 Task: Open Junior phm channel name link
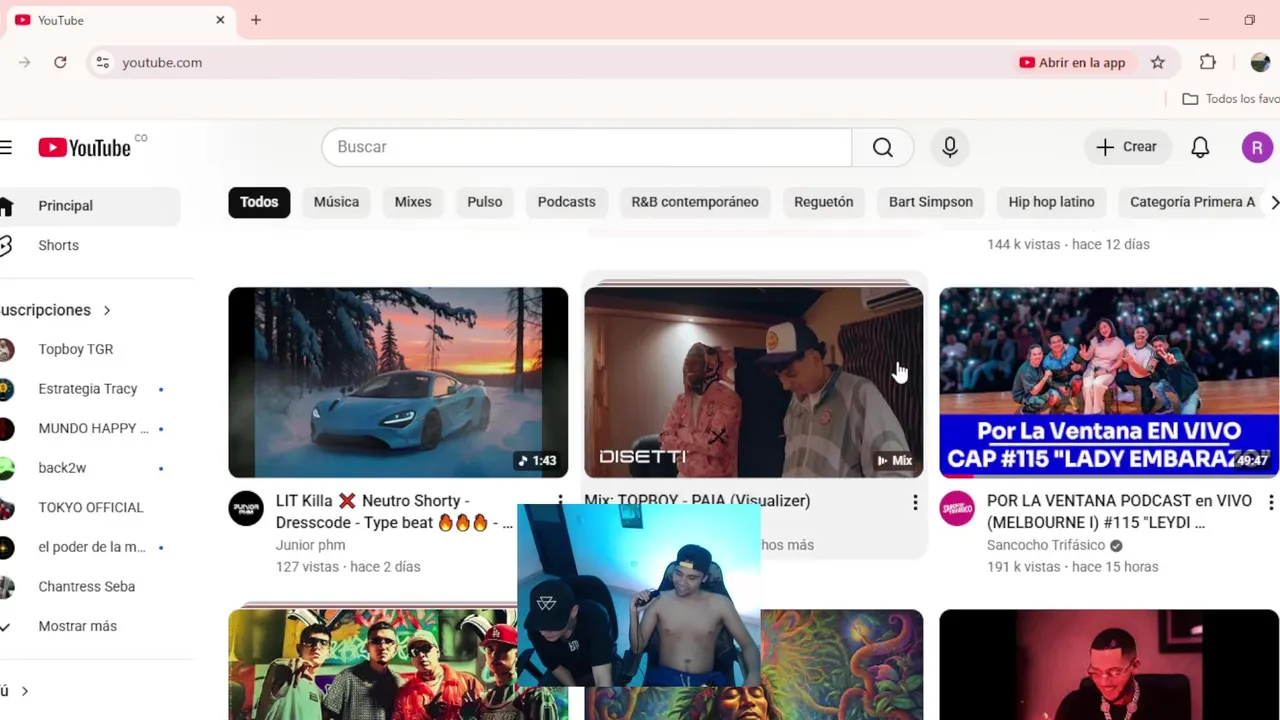310,545
